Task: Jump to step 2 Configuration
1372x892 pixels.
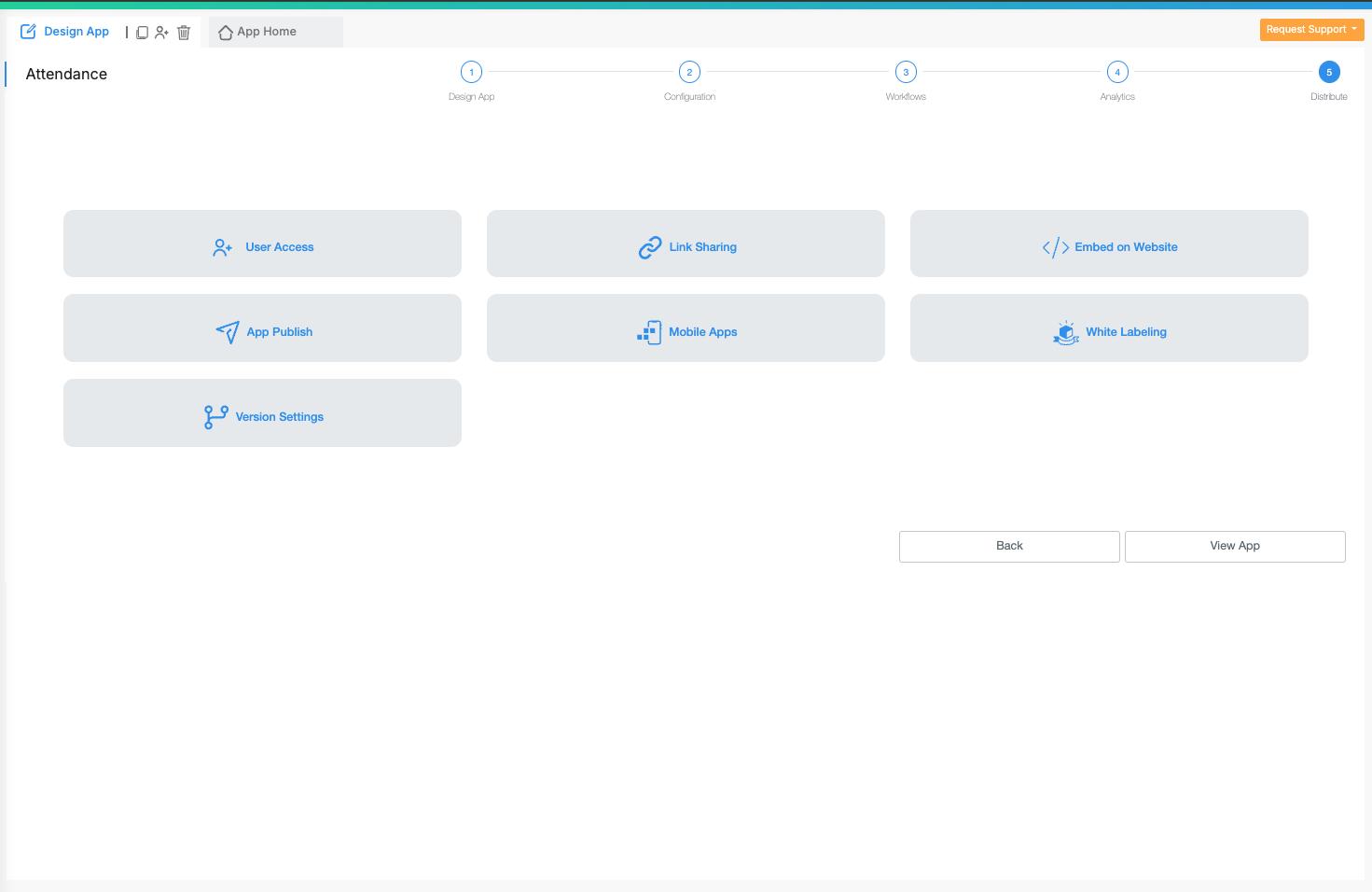Action: tap(689, 72)
